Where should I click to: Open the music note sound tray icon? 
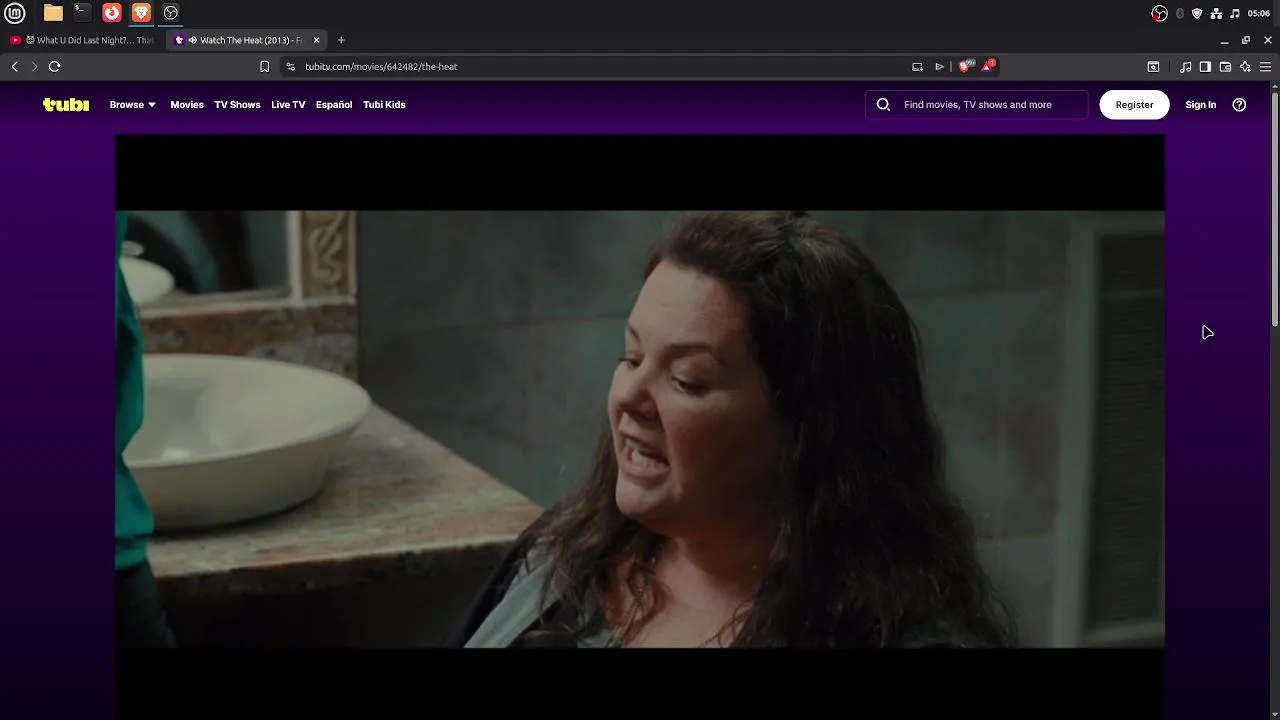point(1234,13)
